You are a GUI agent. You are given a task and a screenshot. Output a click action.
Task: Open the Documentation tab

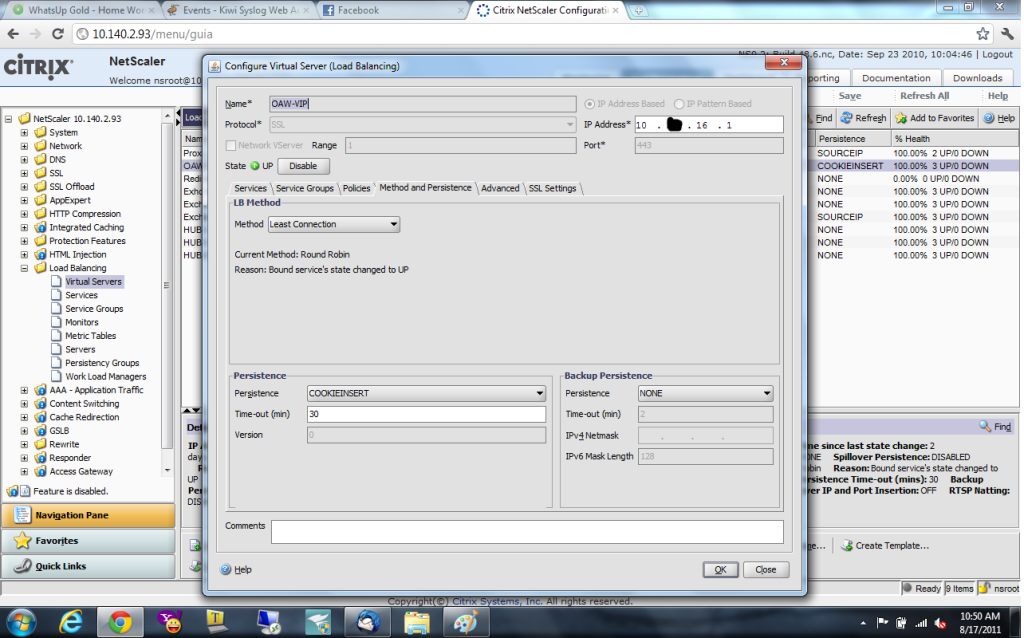click(896, 78)
